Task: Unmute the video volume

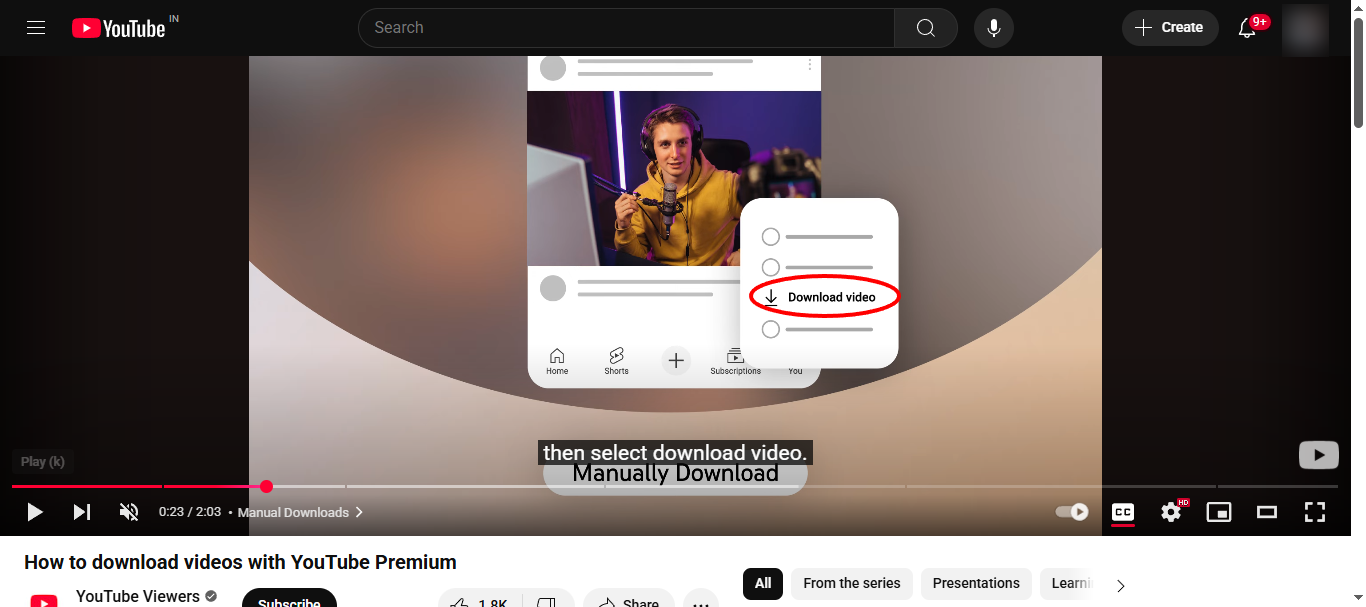Action: click(x=129, y=512)
